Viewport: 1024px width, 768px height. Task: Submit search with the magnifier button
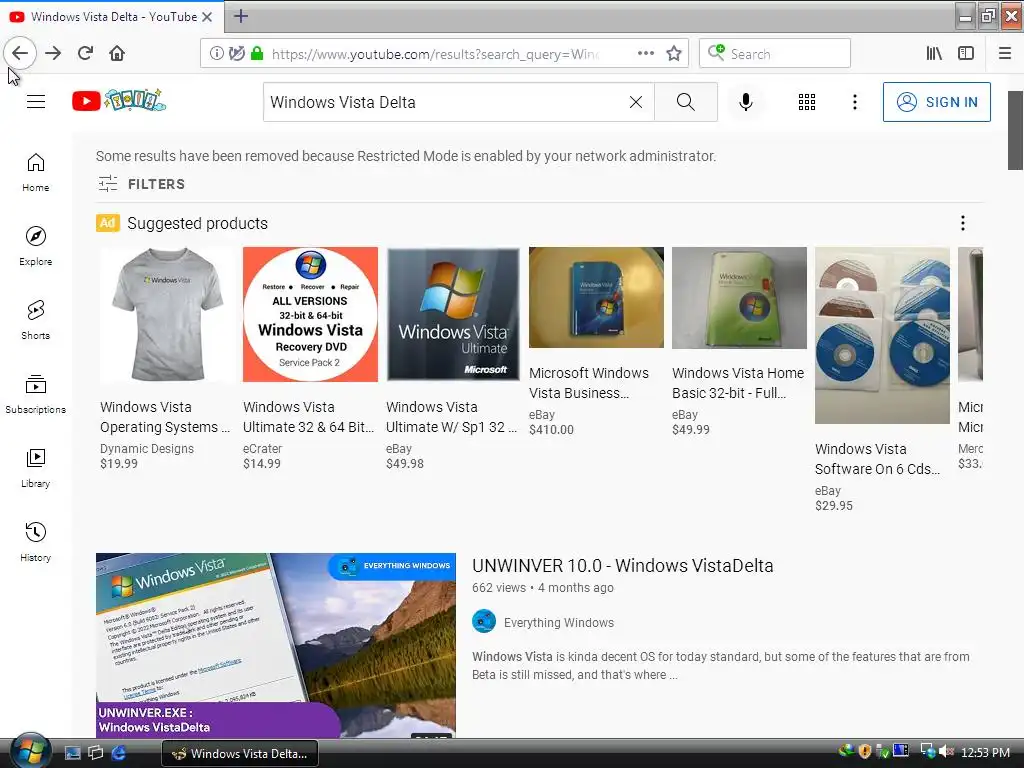[x=686, y=102]
